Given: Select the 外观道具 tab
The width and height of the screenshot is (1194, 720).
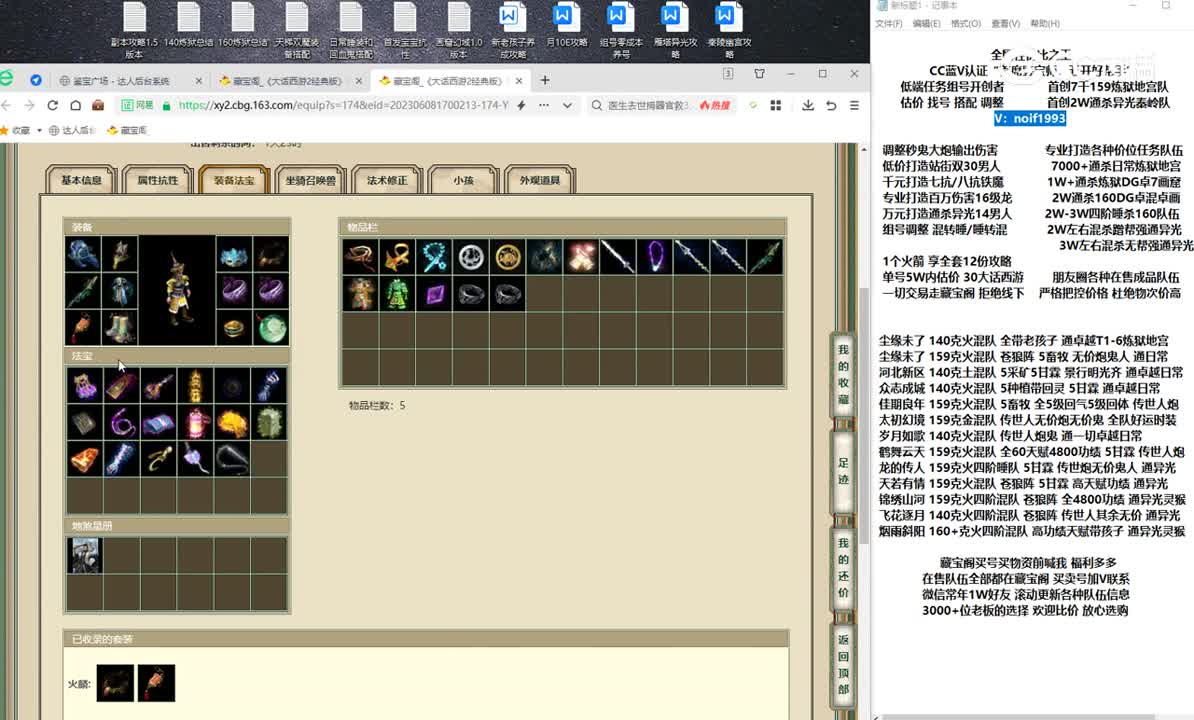Looking at the screenshot, I should (540, 180).
